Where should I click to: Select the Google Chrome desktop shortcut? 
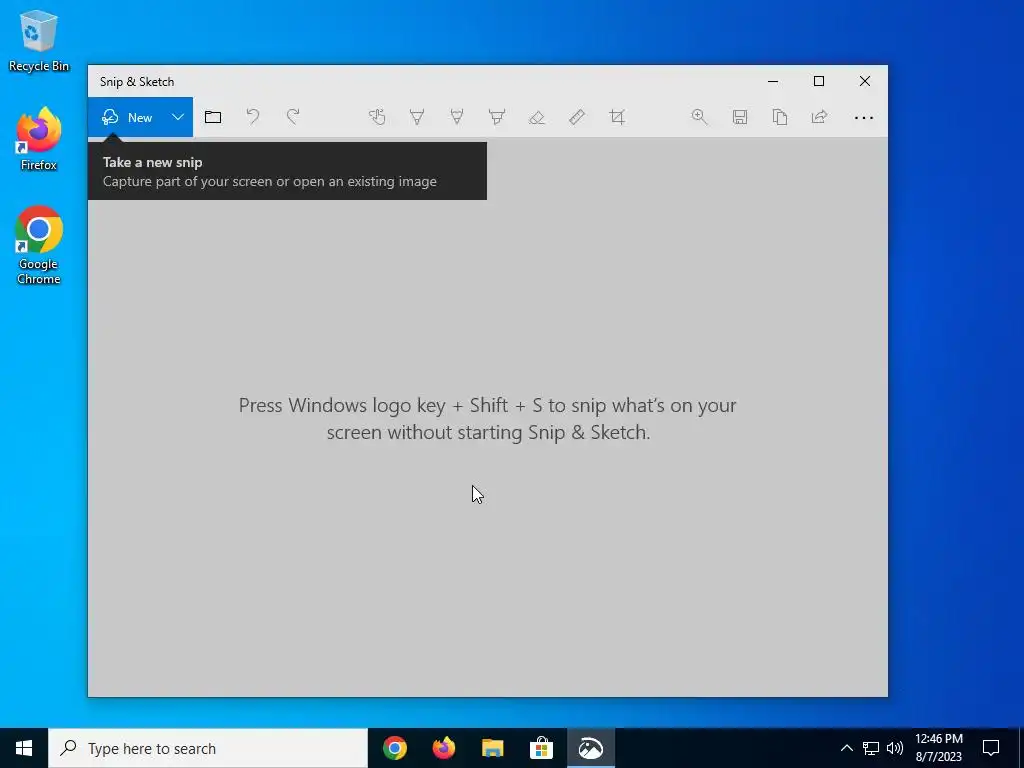coord(39,246)
